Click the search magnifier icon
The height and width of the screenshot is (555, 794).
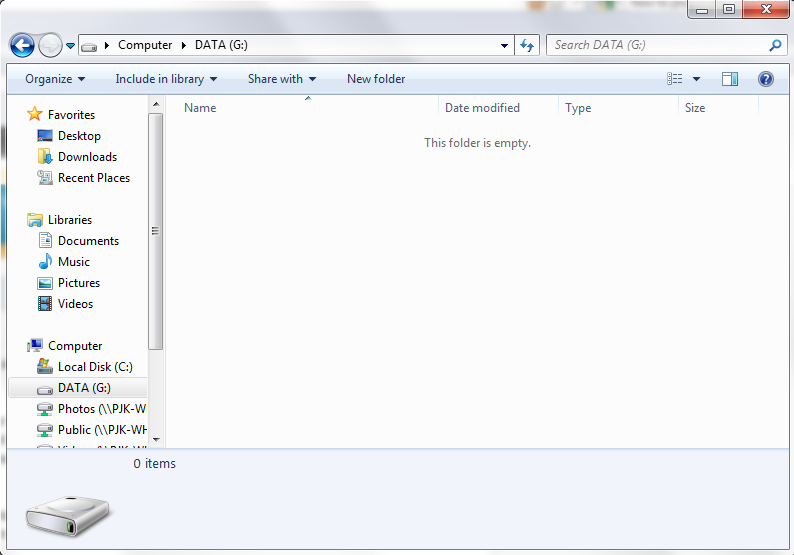click(775, 46)
